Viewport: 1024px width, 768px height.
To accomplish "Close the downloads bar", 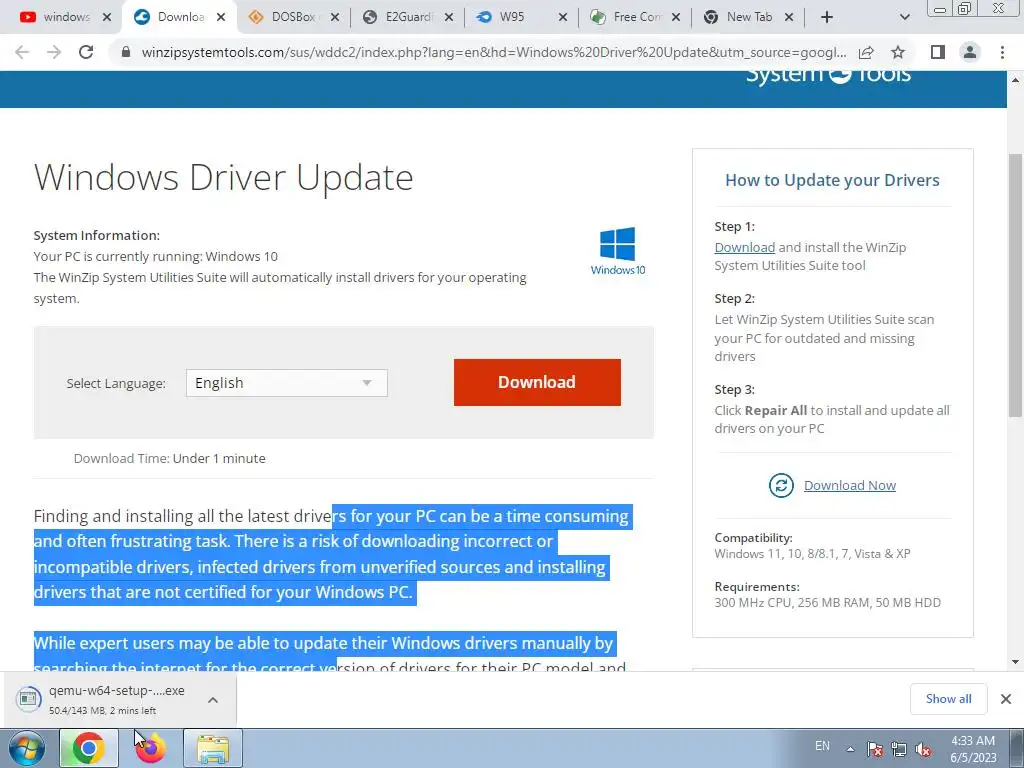I will click(x=1006, y=699).
